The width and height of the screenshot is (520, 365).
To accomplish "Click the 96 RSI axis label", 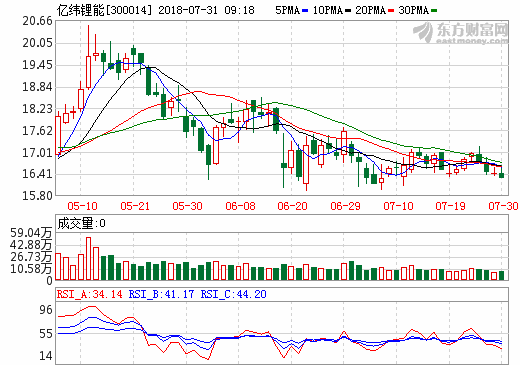I will [x=46, y=310].
